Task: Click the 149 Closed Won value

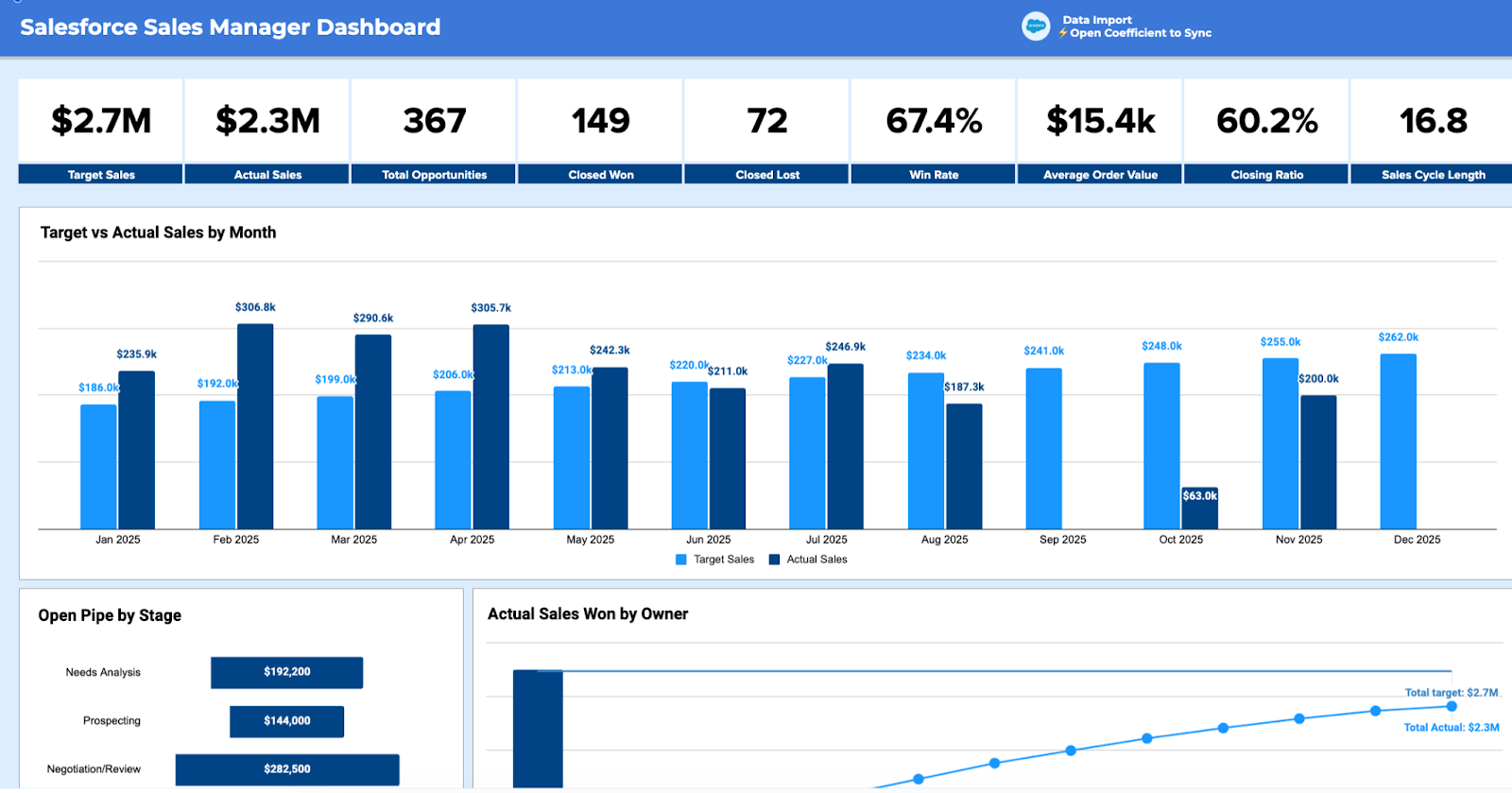Action: tap(601, 121)
